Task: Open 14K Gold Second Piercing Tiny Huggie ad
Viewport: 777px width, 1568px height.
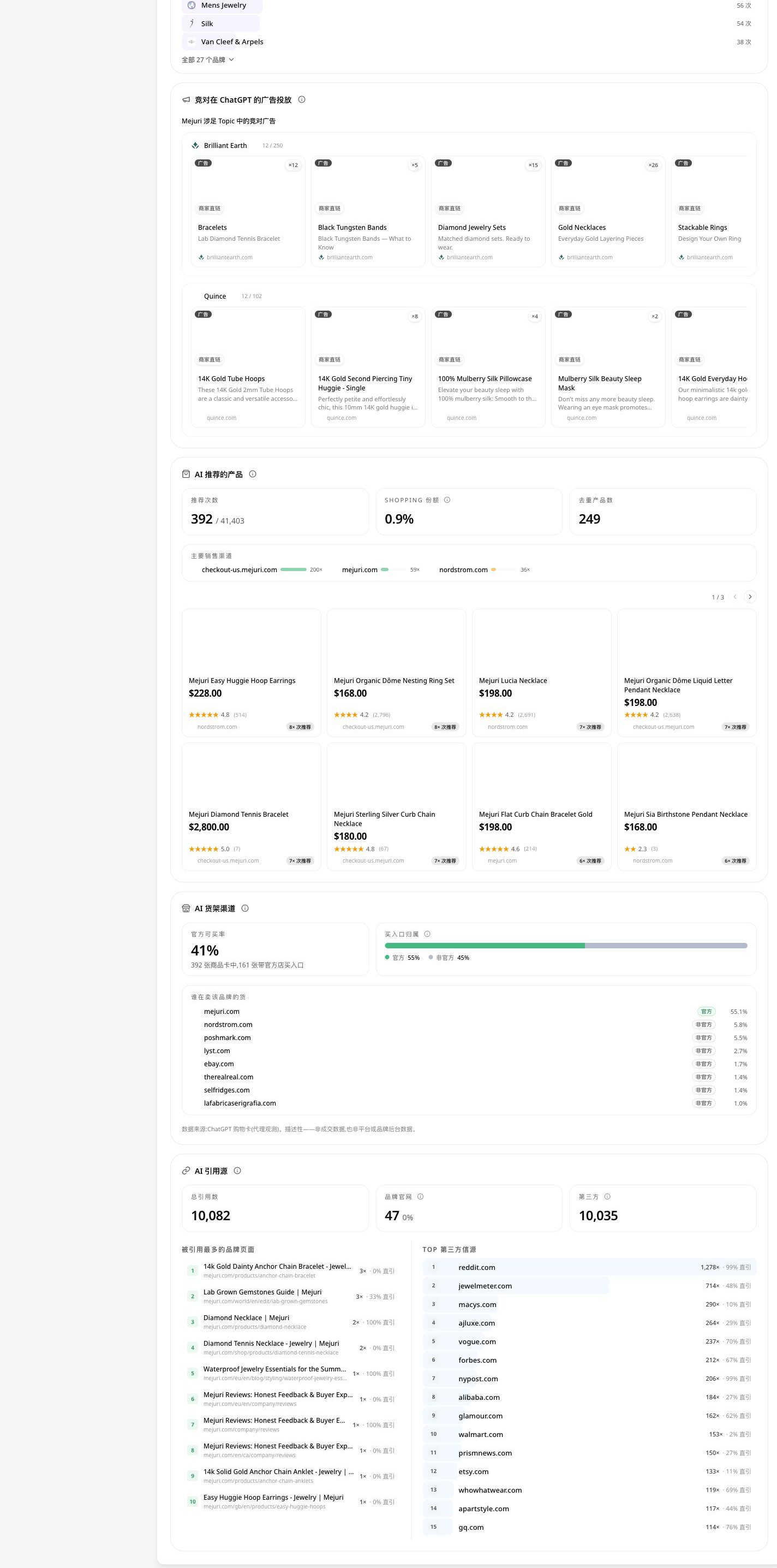Action: tap(368, 367)
